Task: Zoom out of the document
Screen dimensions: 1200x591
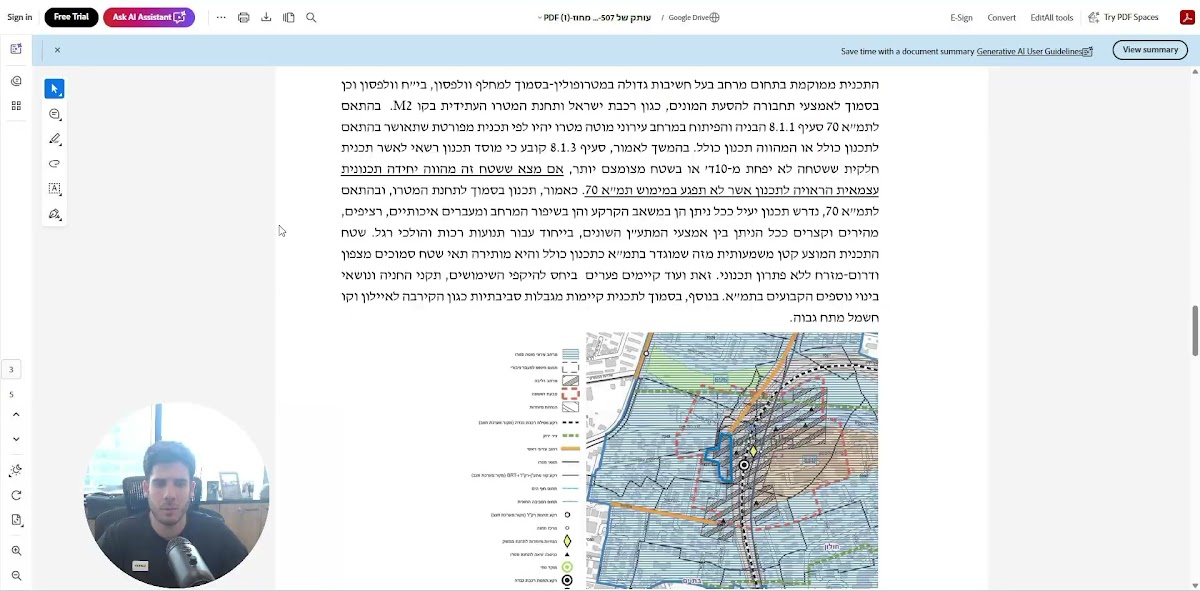Action: click(16, 576)
